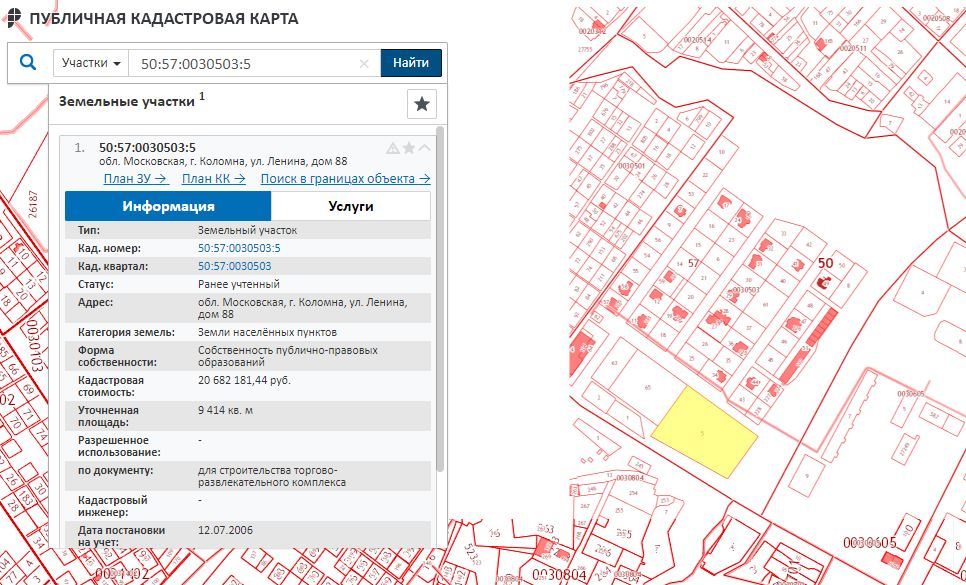Click the warning triangle icon on the result
The height and width of the screenshot is (585, 966).
click(392, 149)
